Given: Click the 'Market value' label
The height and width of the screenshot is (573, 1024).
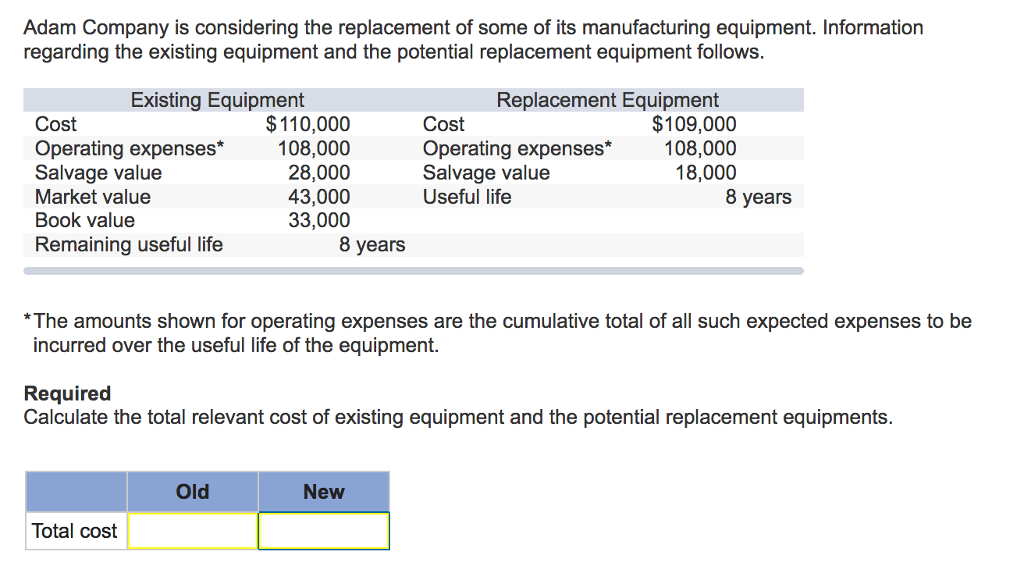Looking at the screenshot, I should pos(93,197).
